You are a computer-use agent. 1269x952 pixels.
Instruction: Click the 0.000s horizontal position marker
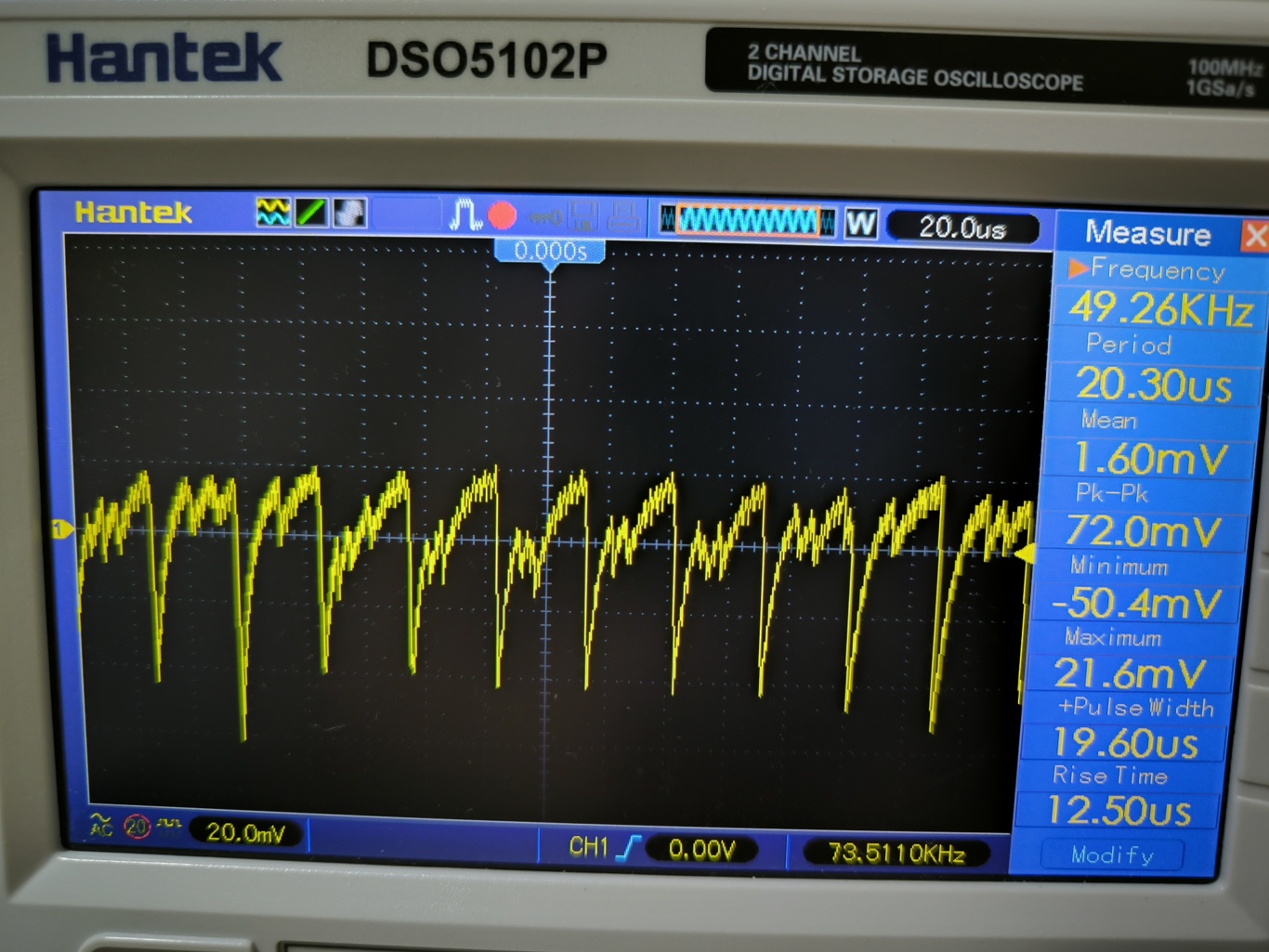pyautogui.click(x=550, y=252)
